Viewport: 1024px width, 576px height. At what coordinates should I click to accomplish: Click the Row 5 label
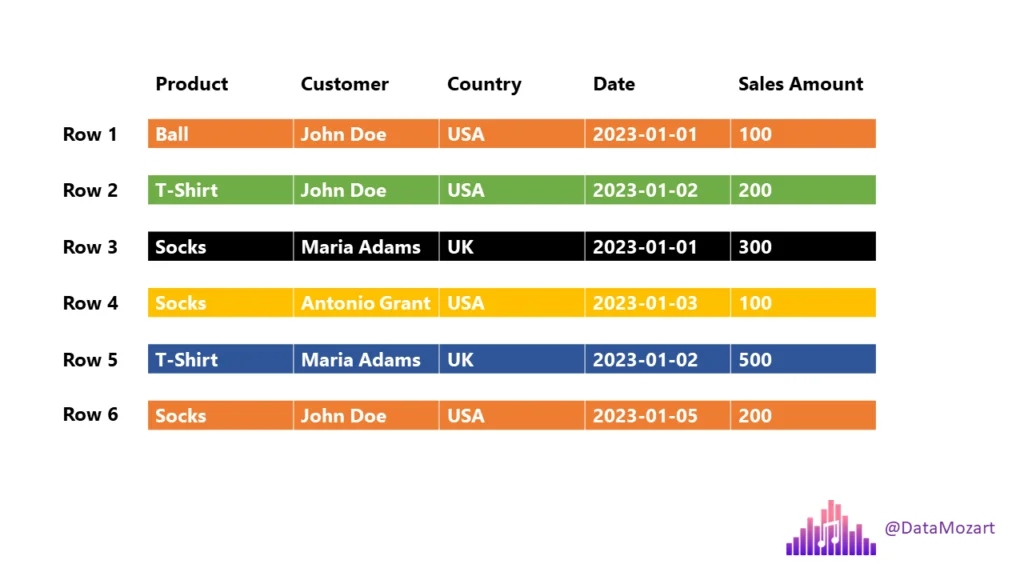(90, 360)
